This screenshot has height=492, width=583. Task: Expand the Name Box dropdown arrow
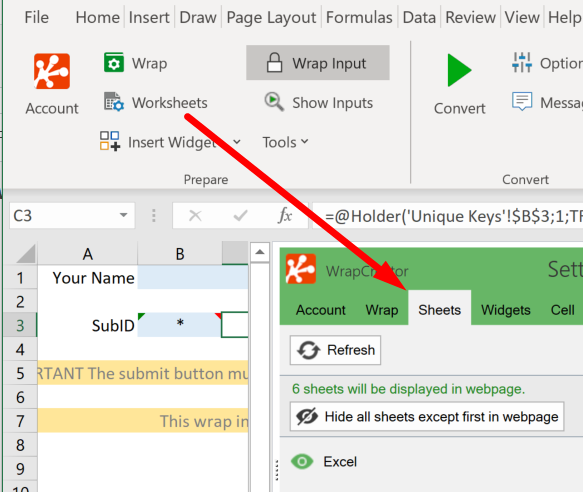pyautogui.click(x=123, y=215)
